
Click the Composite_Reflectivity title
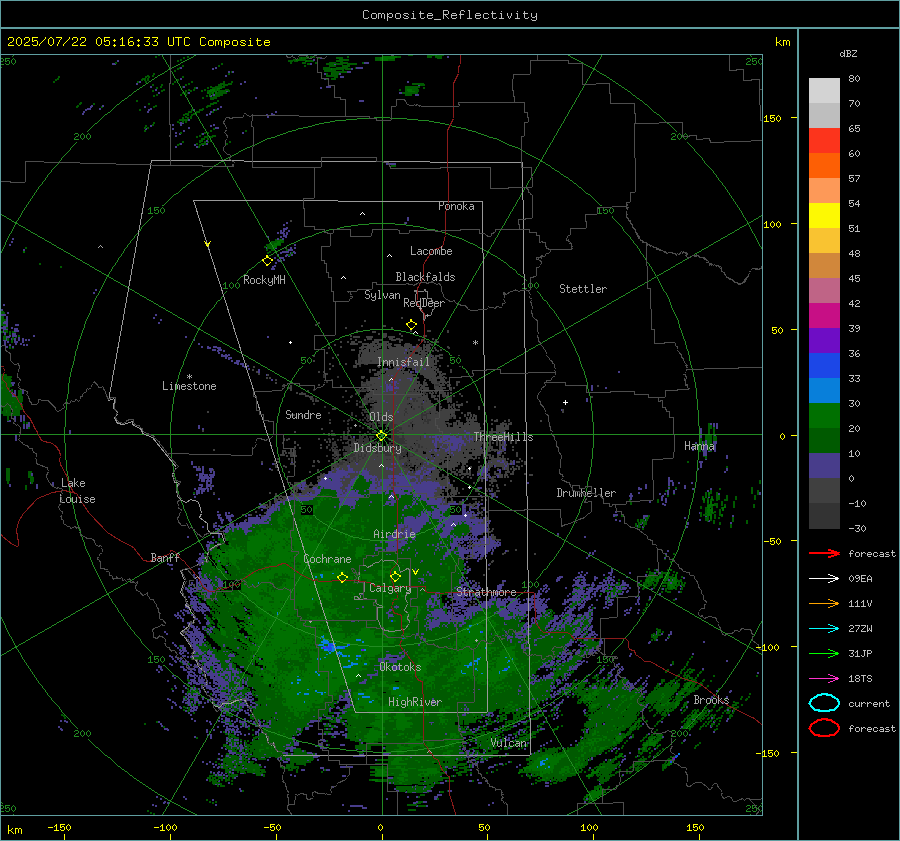tap(450, 15)
